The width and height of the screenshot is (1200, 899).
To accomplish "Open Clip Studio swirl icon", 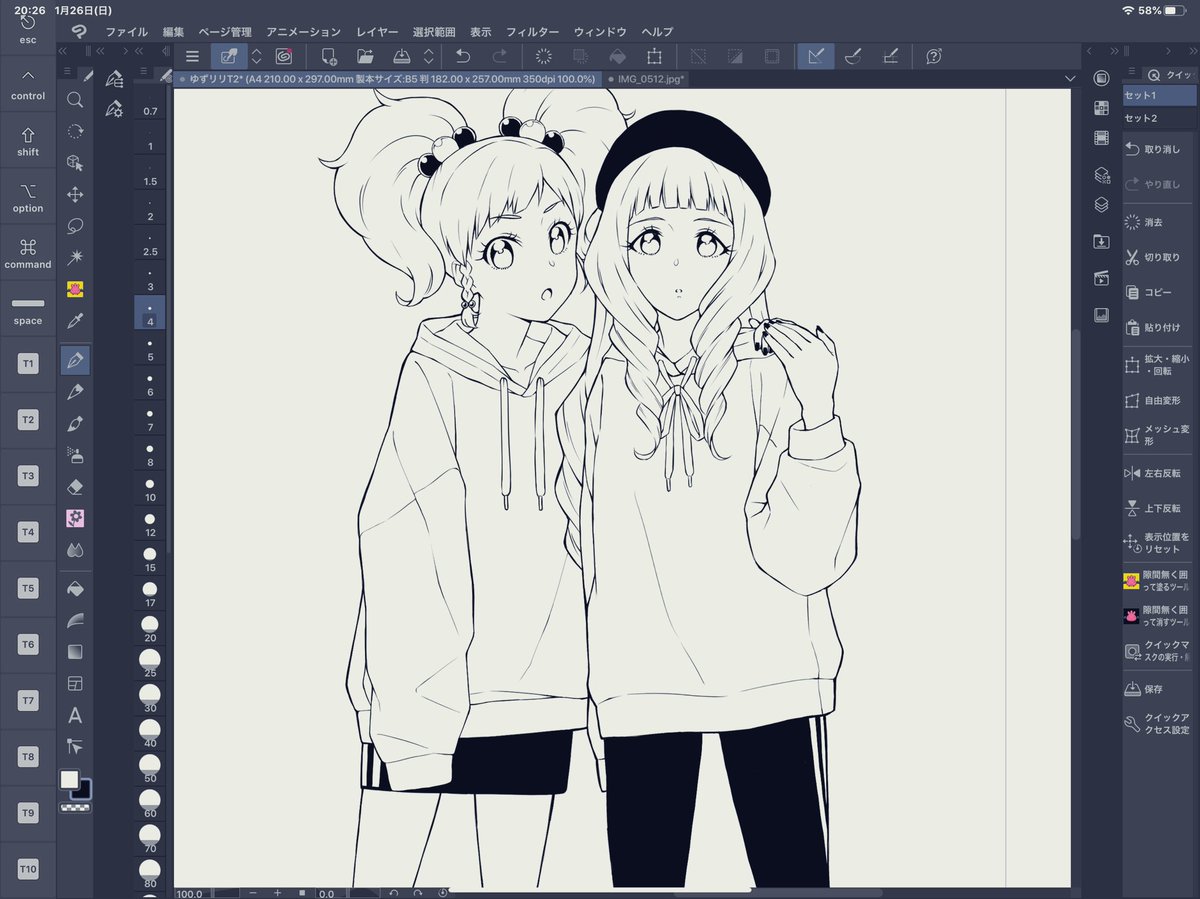I will (x=283, y=57).
